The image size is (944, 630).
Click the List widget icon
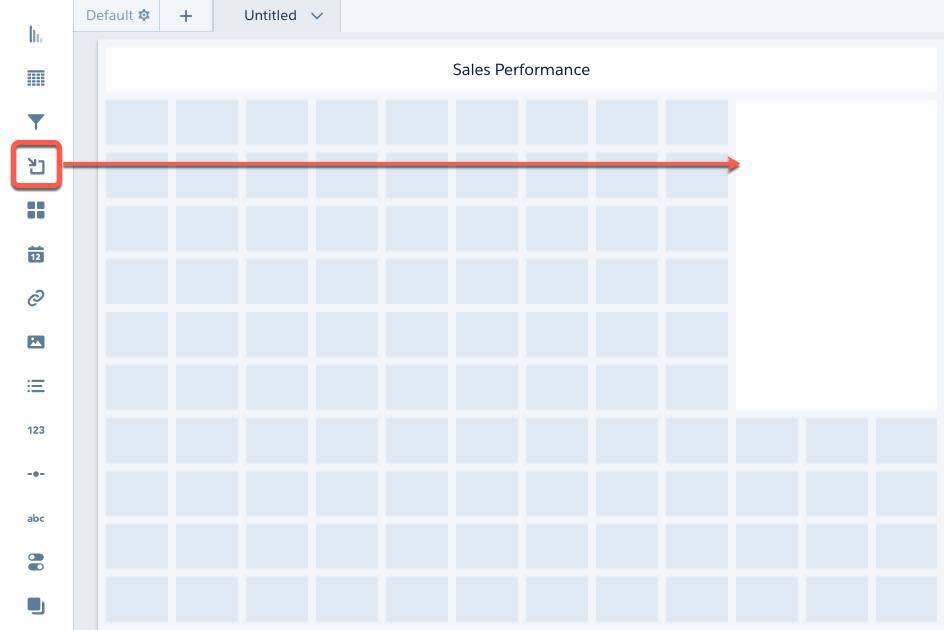click(x=36, y=386)
